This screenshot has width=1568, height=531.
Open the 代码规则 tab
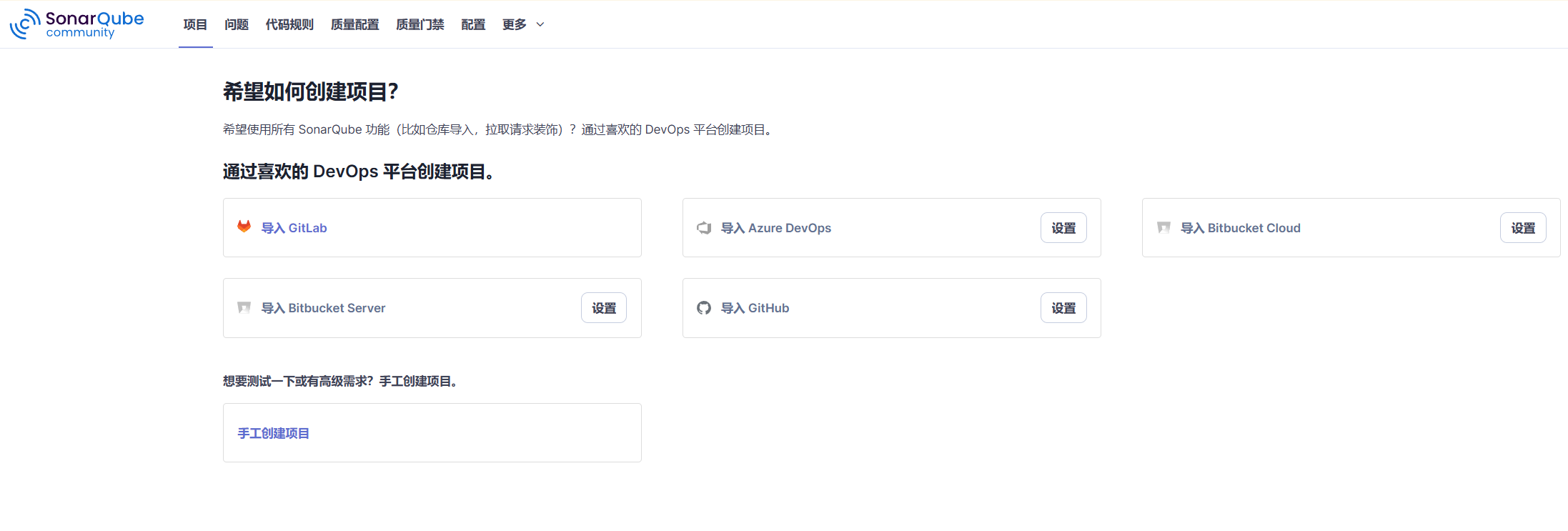pos(289,24)
